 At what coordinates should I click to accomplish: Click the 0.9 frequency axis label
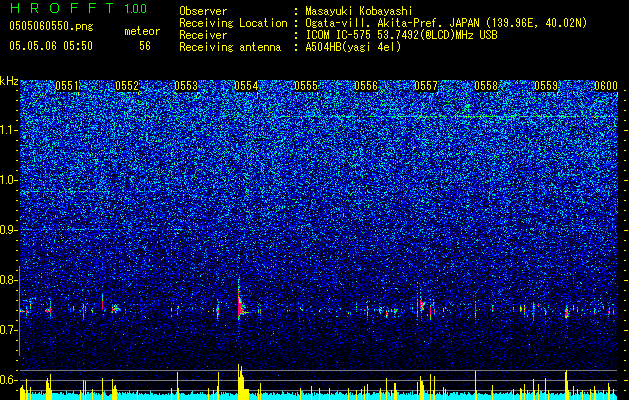point(9,230)
